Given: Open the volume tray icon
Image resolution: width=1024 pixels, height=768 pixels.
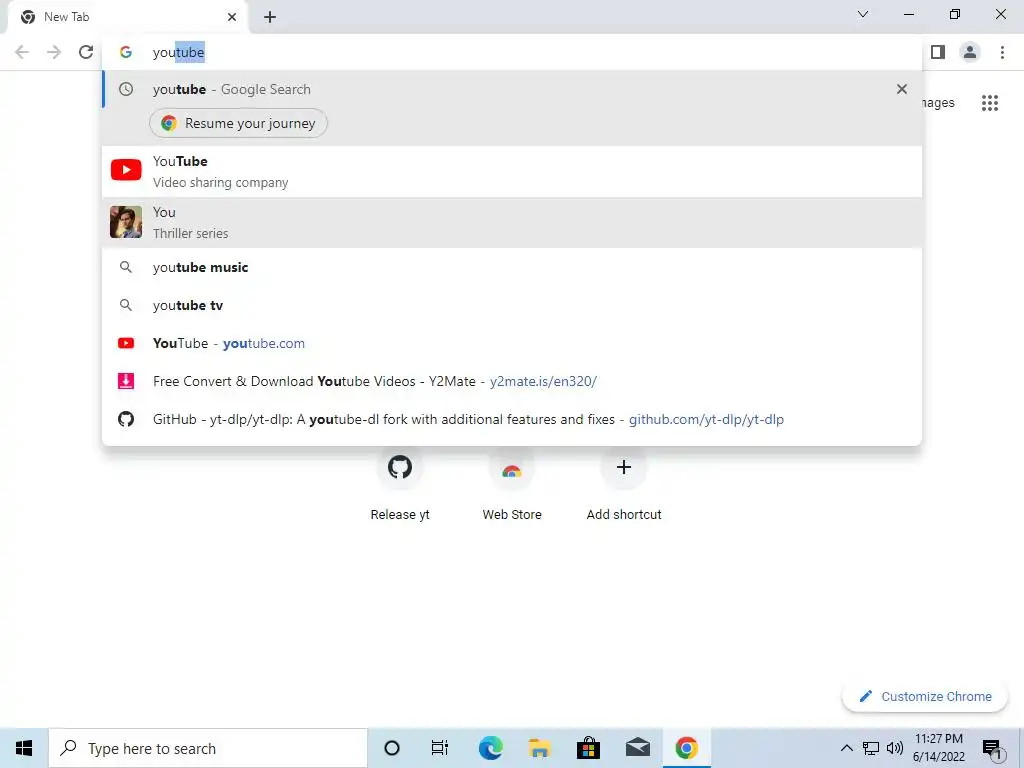Looking at the screenshot, I should tap(895, 748).
